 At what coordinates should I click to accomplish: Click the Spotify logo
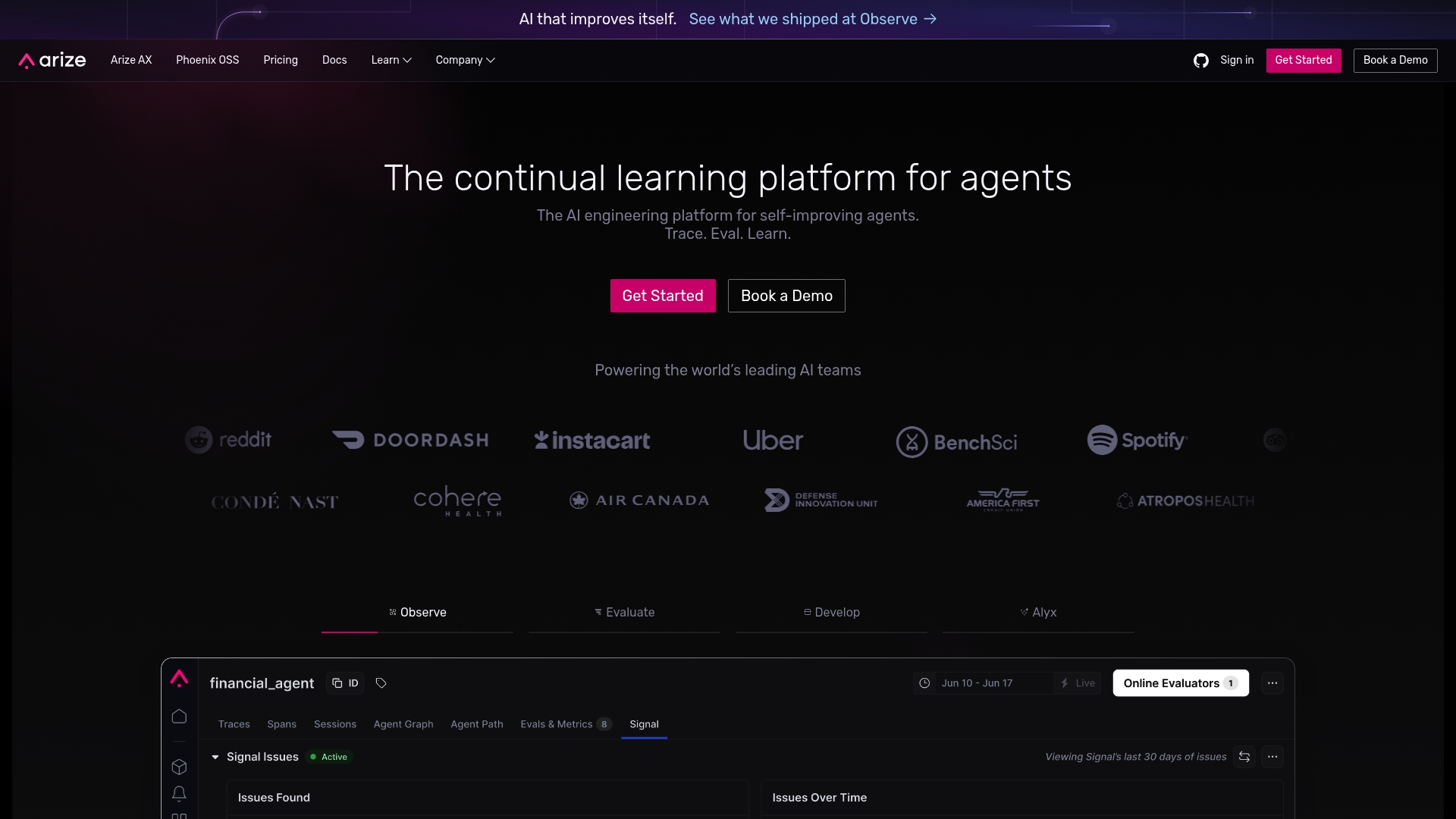[1137, 440]
